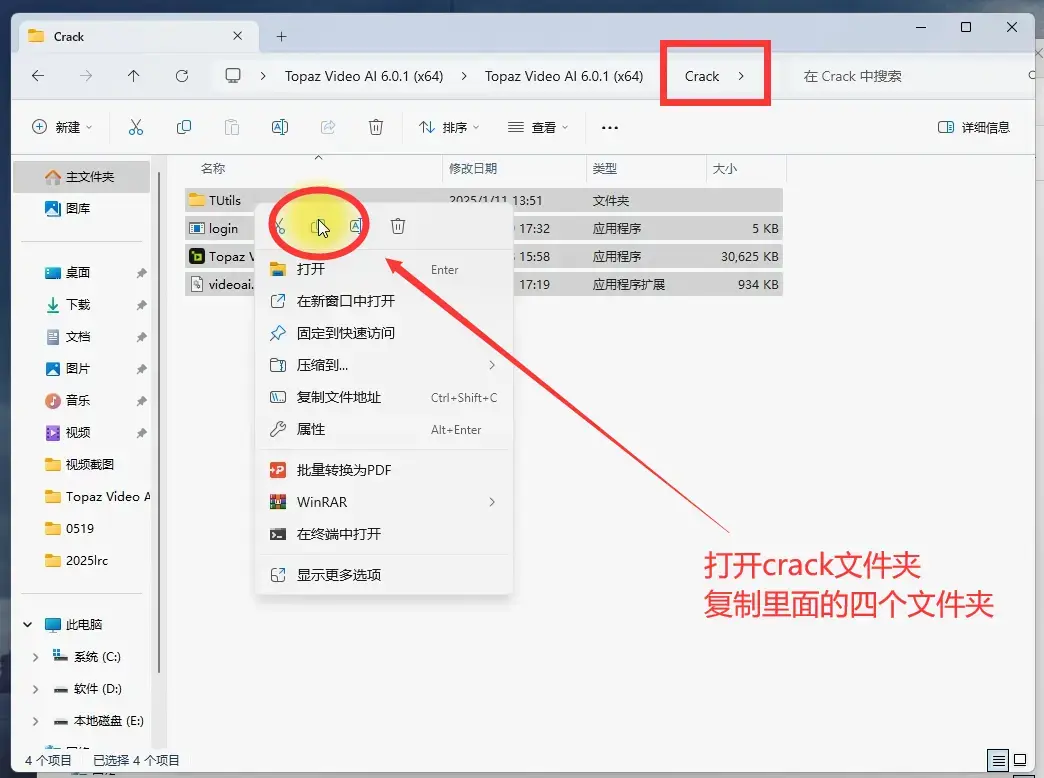Screen dimensions: 1044x778
Task: Expand the 软件 (D:) drive node
Action: tap(35, 689)
